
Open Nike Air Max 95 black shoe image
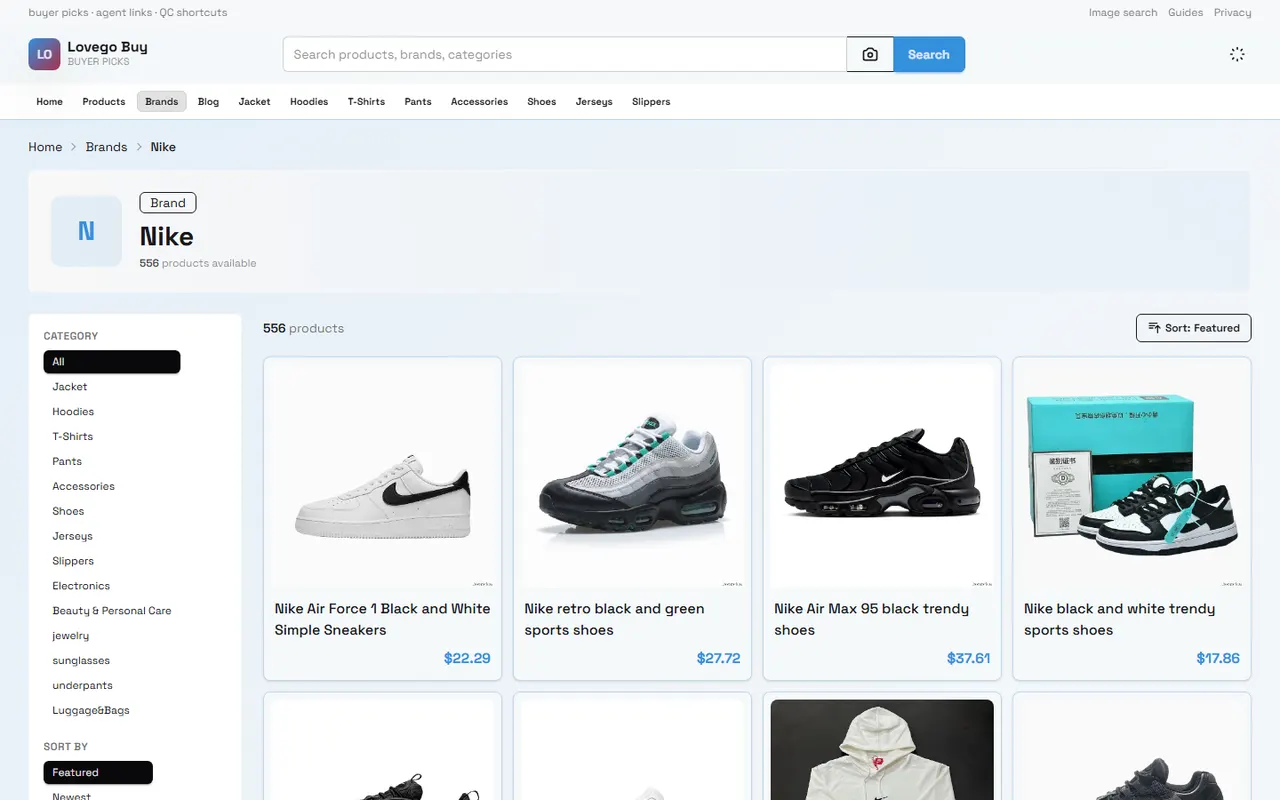click(x=882, y=476)
